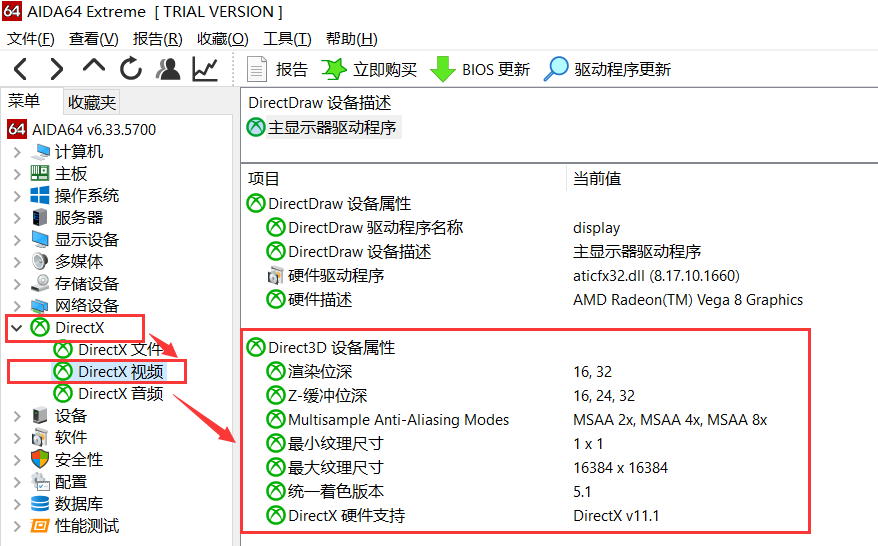Click the 服务器 server icon
The height and width of the screenshot is (546, 878).
[x=40, y=217]
